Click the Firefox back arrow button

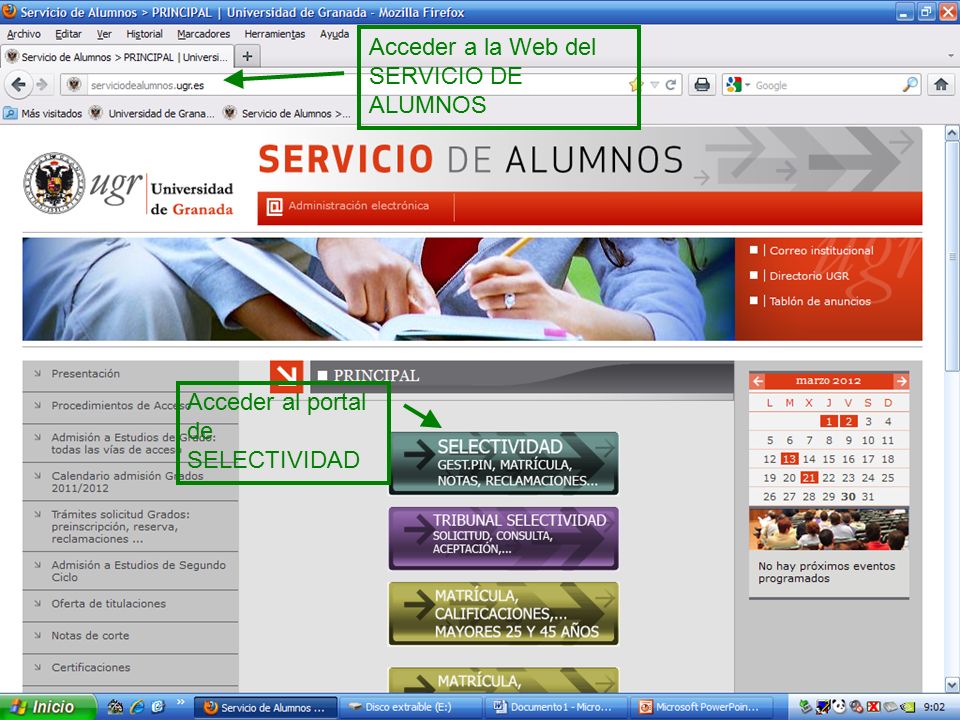[x=18, y=84]
